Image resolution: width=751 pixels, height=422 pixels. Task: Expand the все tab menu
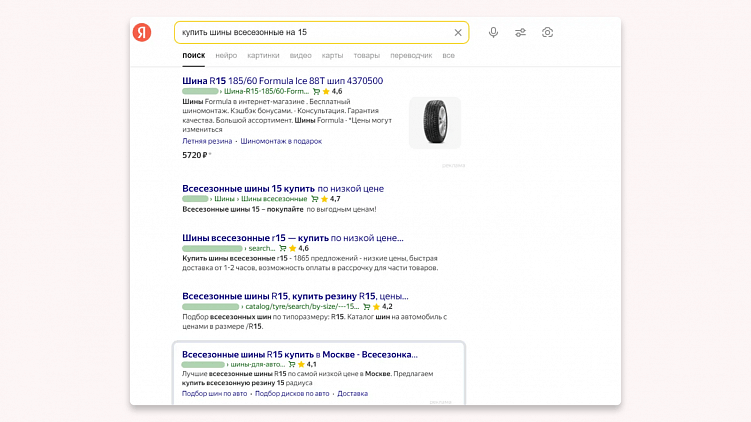(448, 55)
